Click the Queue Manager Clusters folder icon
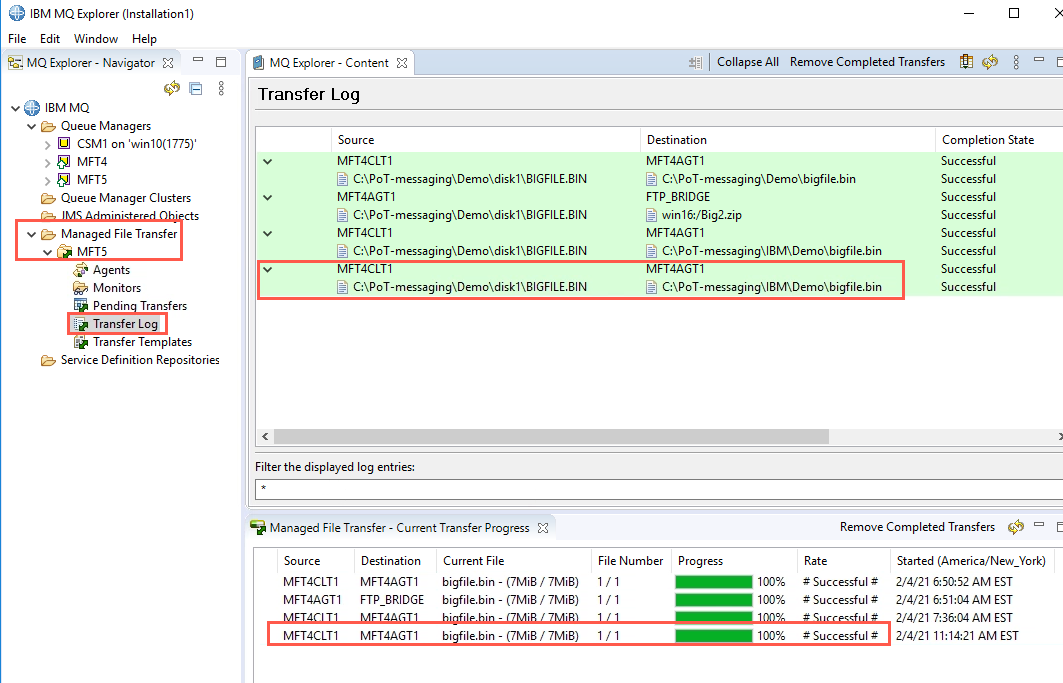 pyautogui.click(x=48, y=198)
